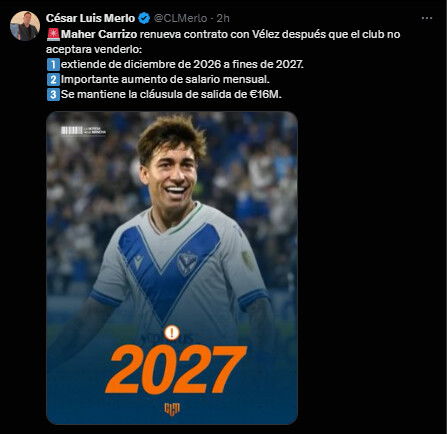Open the three-dot more options menu
The height and width of the screenshot is (434, 447).
click(427, 18)
